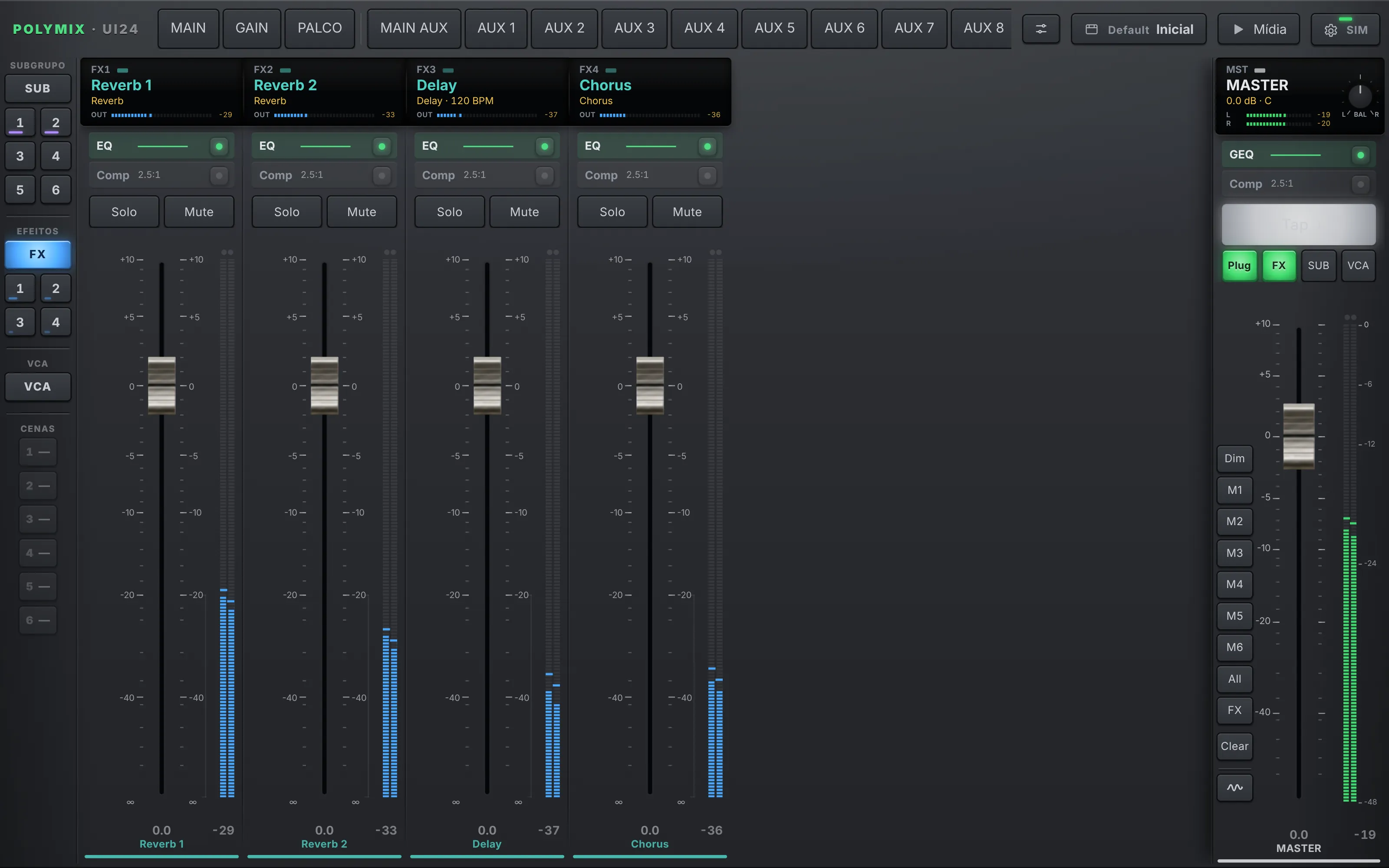This screenshot has height=868, width=1389.
Task: Select scene slot 3 under CENAS
Action: [x=38, y=519]
